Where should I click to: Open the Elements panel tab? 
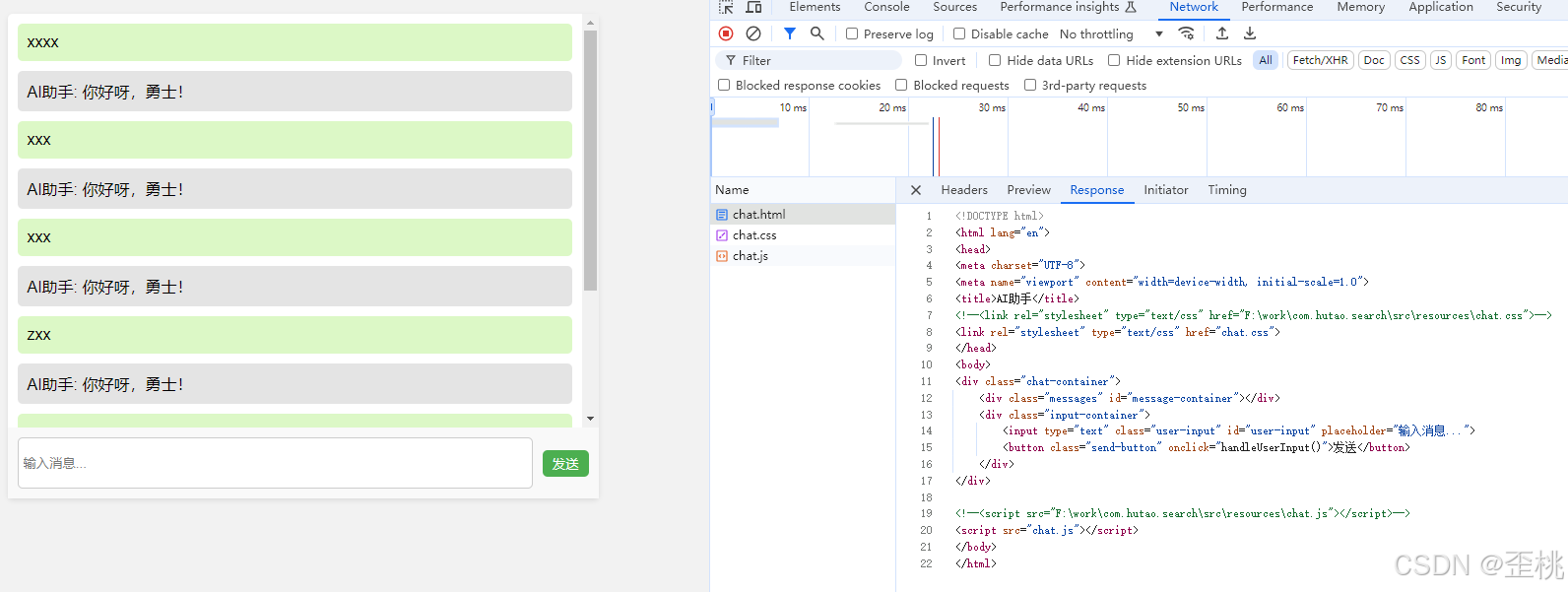(x=815, y=7)
